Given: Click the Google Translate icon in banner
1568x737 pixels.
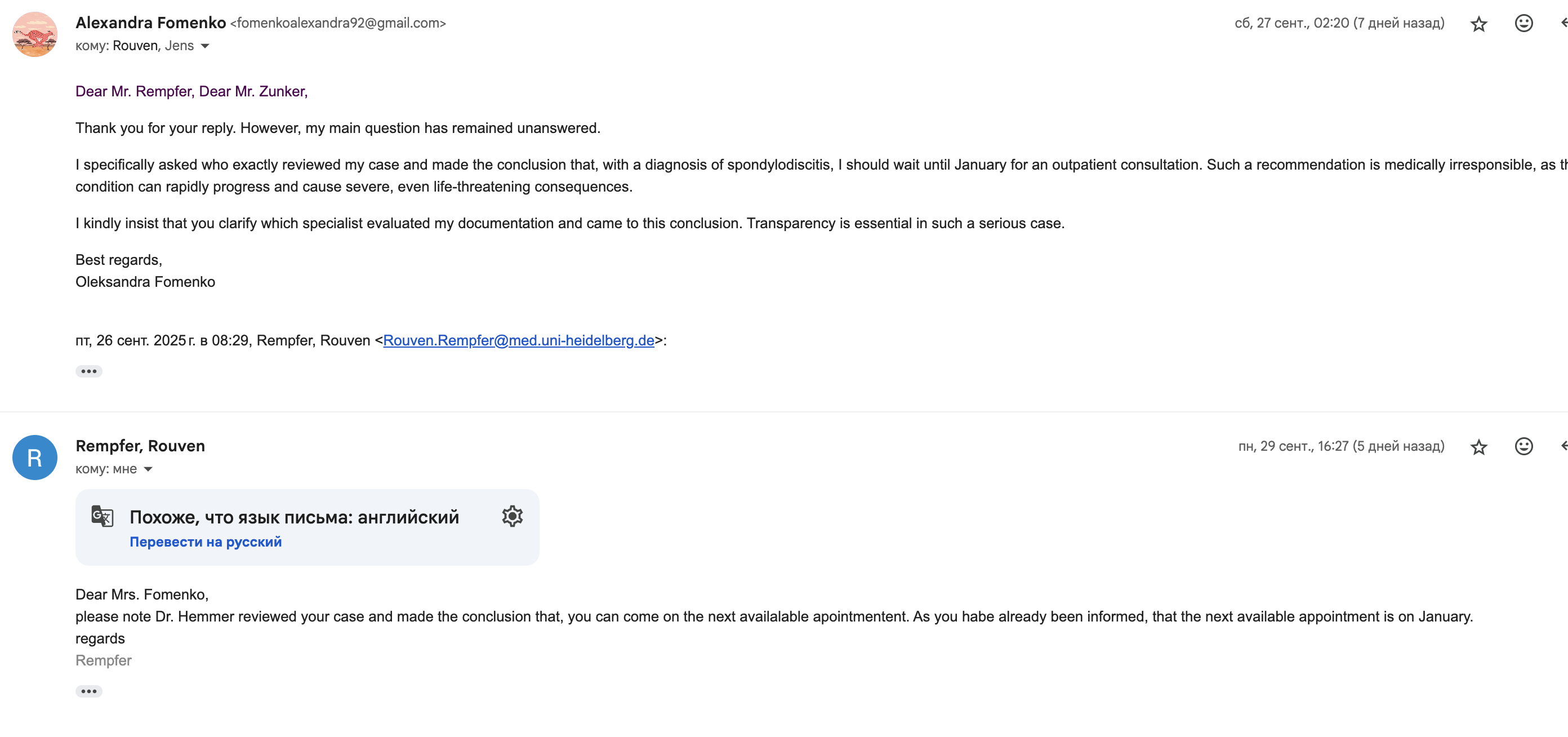Looking at the screenshot, I should coord(101,517).
